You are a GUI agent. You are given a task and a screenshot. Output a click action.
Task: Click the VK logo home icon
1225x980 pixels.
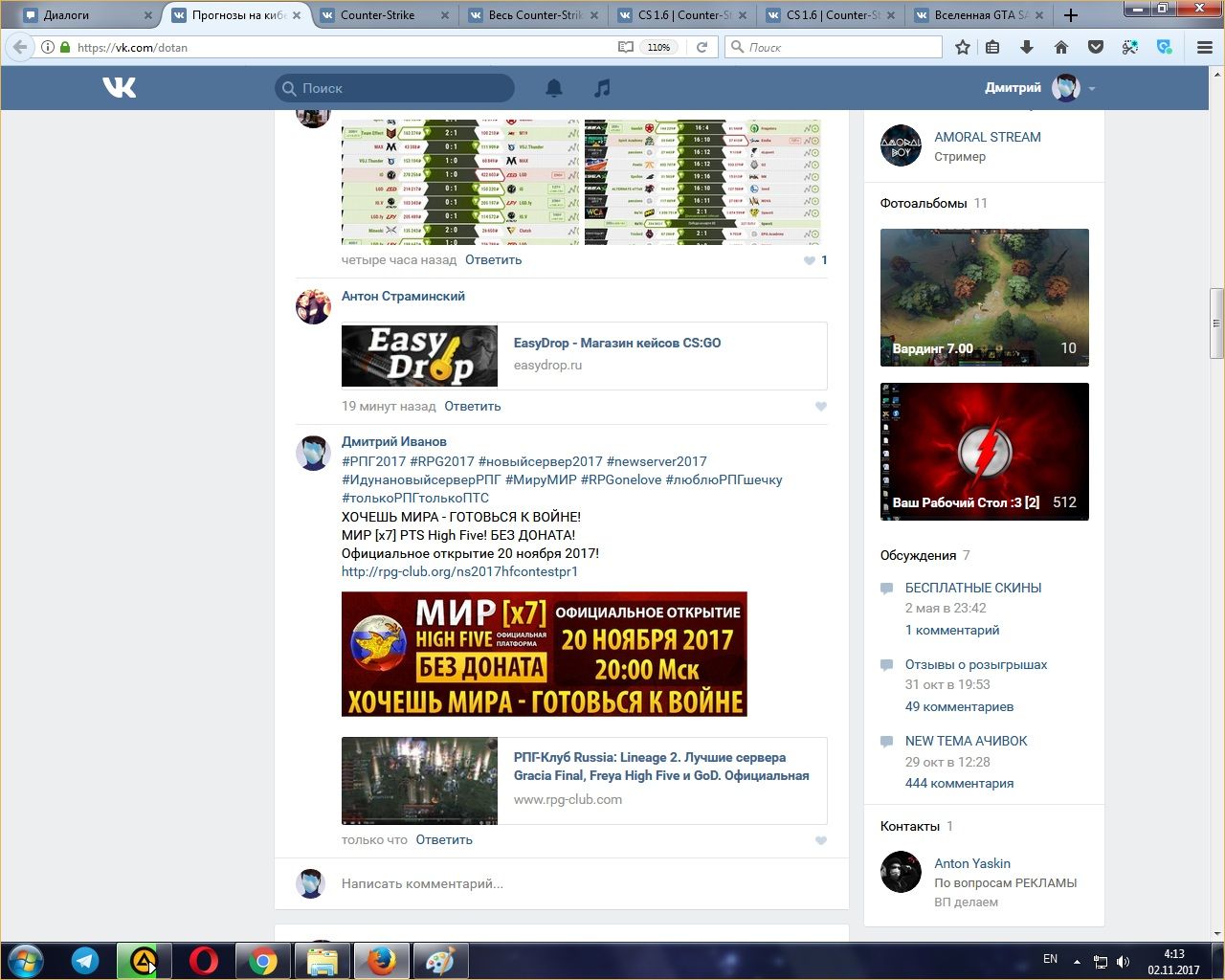click(120, 88)
